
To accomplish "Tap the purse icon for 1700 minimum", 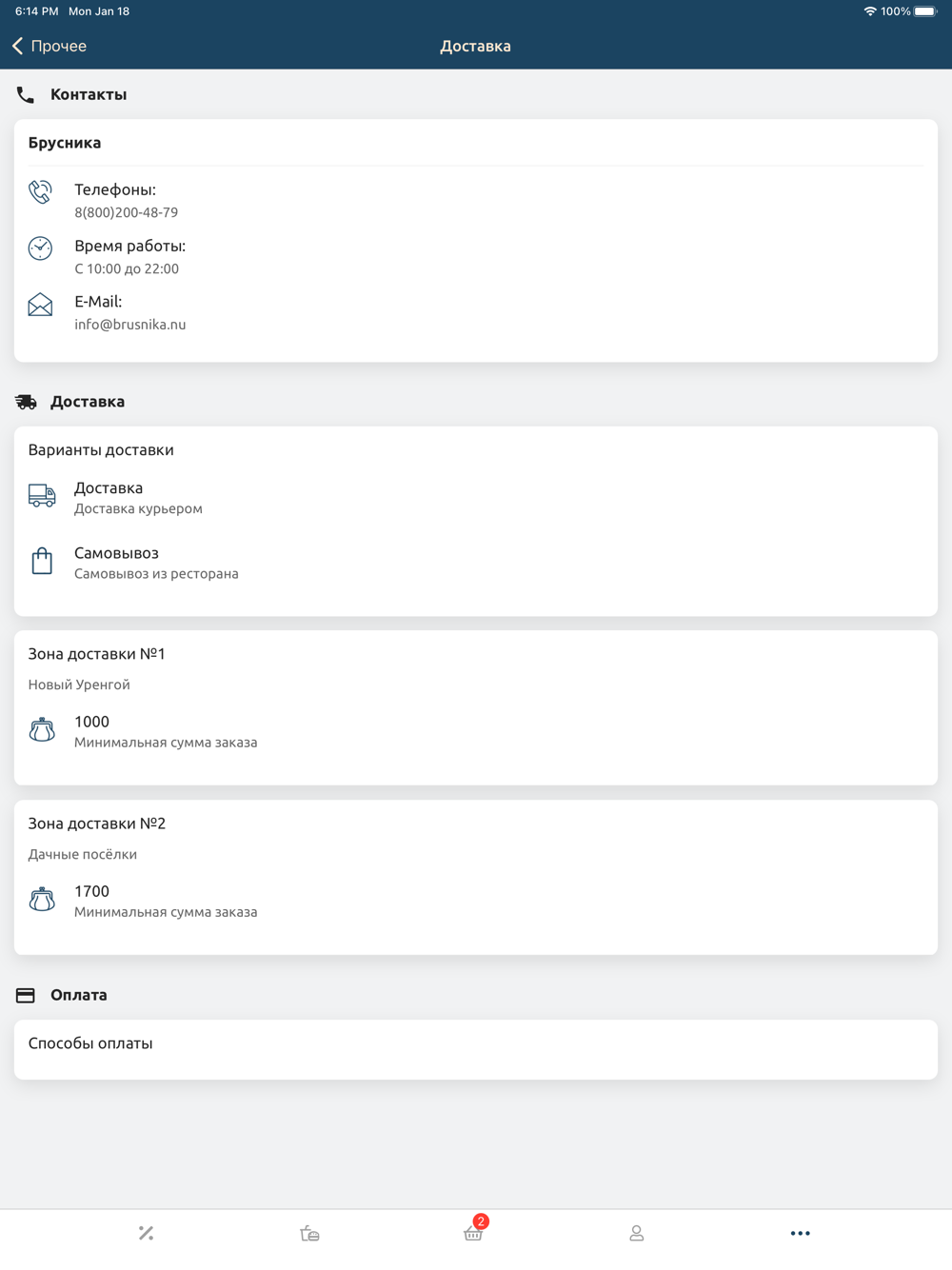I will pyautogui.click(x=42, y=900).
